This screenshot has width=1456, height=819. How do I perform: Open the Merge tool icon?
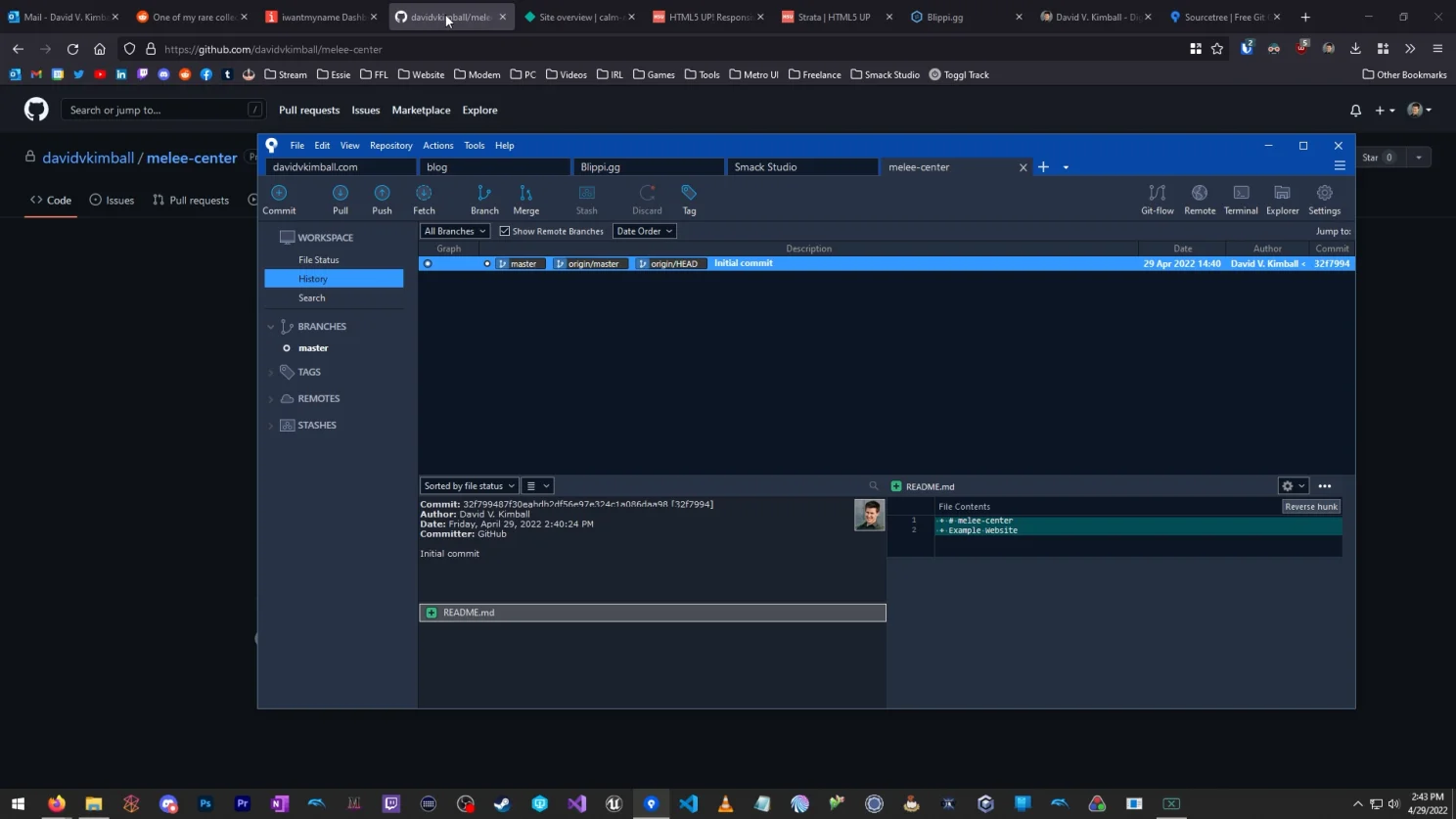[525, 200]
